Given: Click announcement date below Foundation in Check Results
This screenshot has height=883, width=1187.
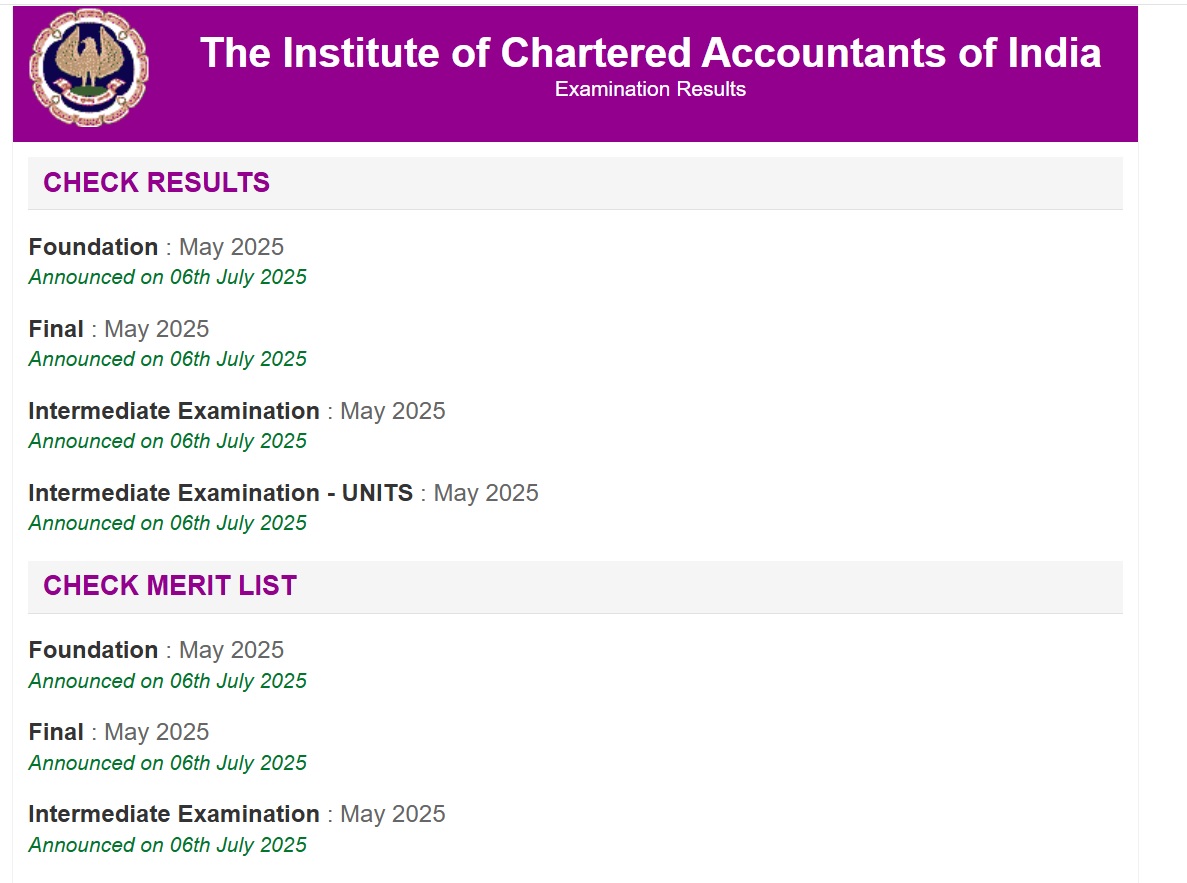Looking at the screenshot, I should [167, 277].
